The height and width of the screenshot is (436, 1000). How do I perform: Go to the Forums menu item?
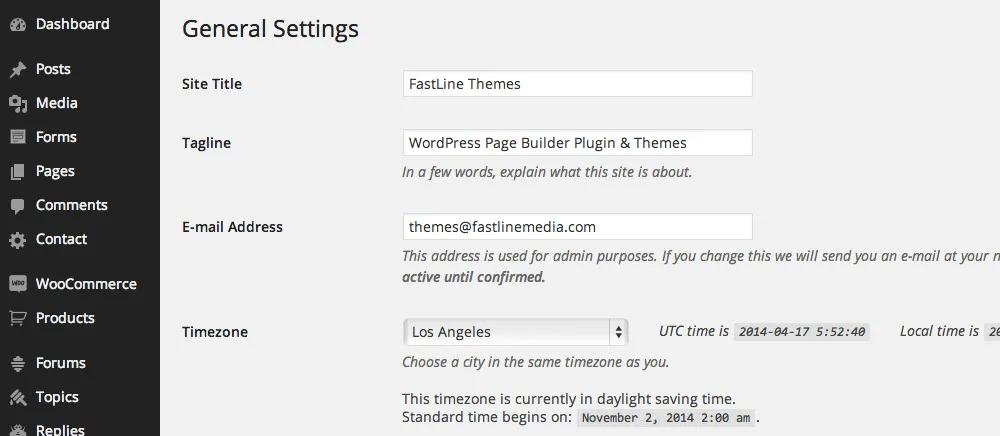[61, 363]
